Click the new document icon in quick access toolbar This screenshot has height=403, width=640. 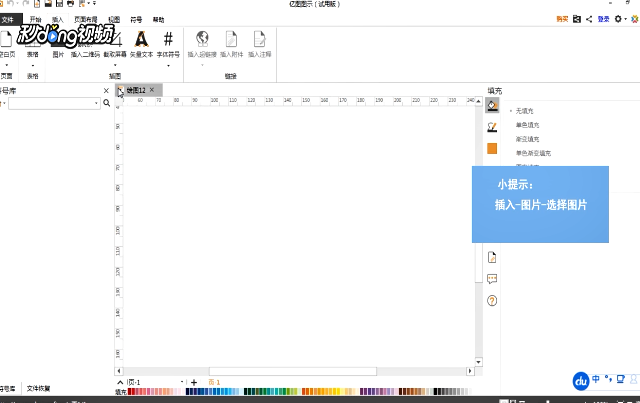click(37, 3)
